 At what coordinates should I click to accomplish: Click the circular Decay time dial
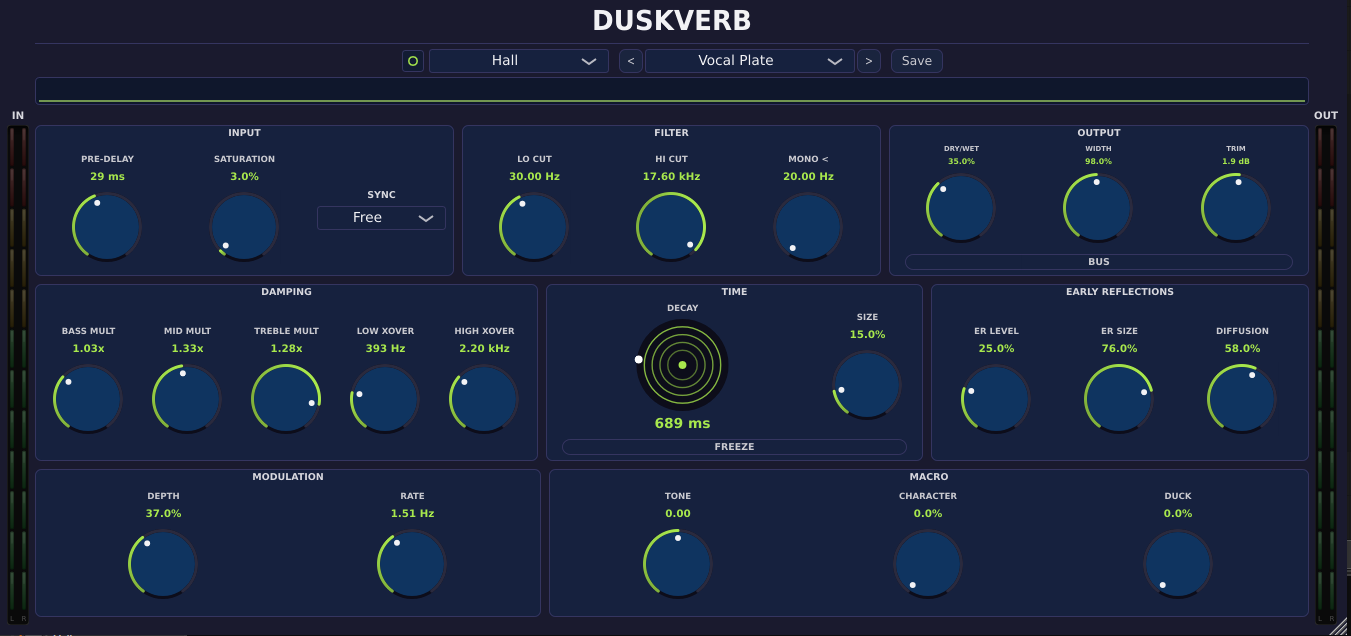(682, 365)
